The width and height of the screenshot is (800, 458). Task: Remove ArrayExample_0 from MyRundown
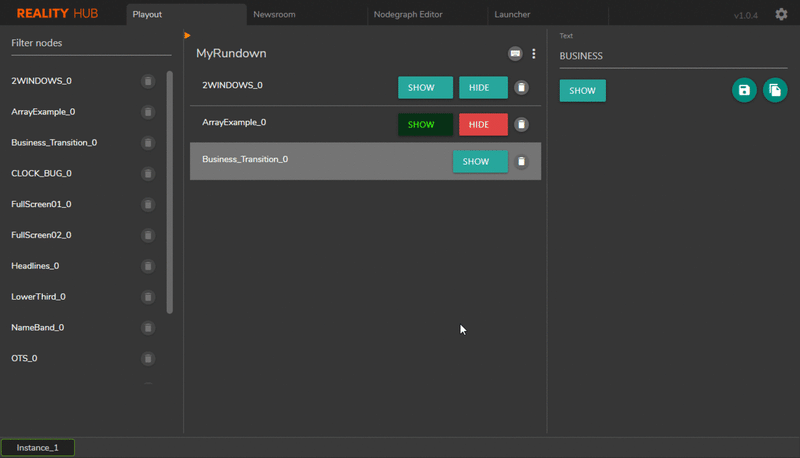tap(521, 124)
